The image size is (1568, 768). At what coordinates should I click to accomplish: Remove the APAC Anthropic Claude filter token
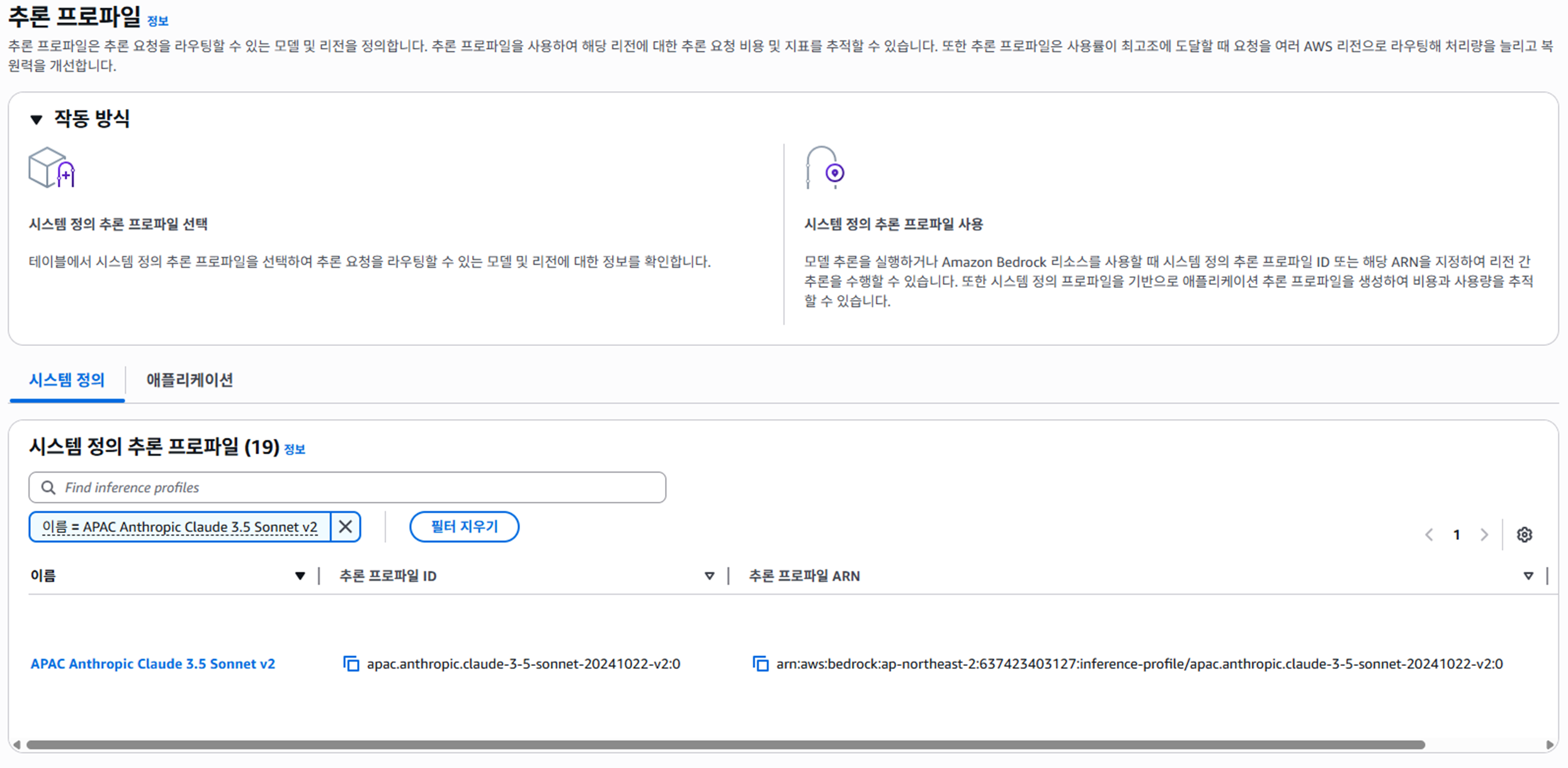[x=345, y=527]
